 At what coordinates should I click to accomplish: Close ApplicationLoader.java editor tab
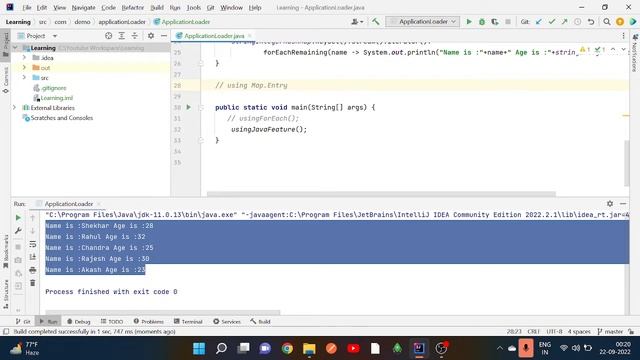pyautogui.click(x=249, y=36)
